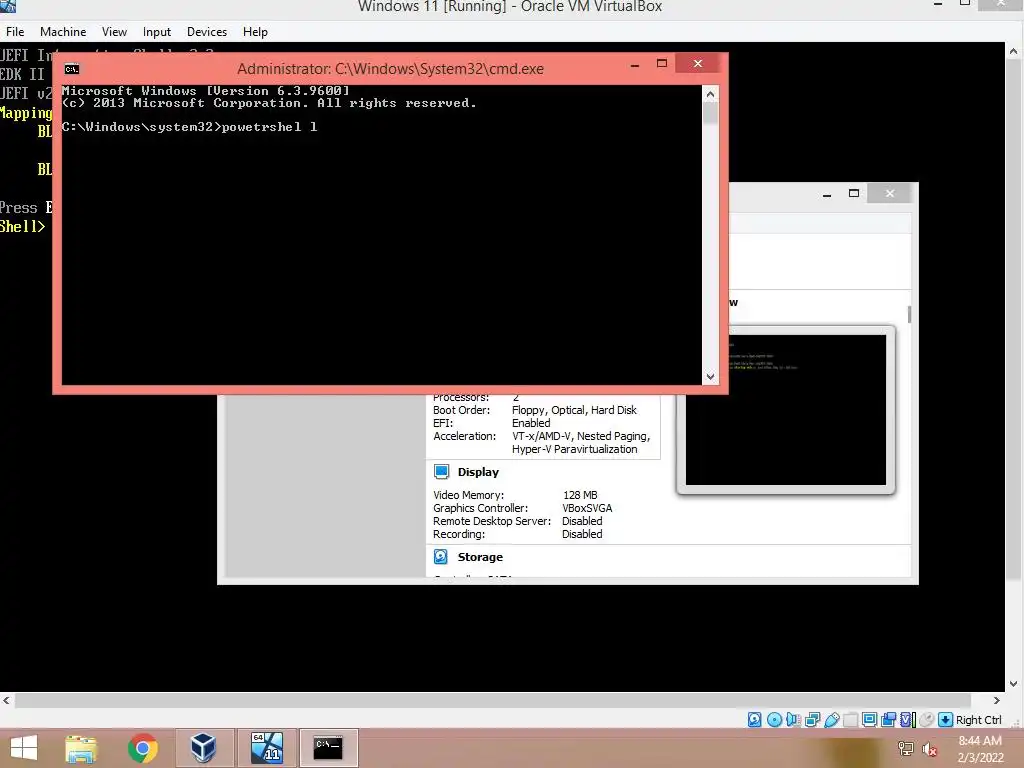Click the audio indicator icon in the VM status bar
Screen dimensions: 1024x768
[793, 720]
